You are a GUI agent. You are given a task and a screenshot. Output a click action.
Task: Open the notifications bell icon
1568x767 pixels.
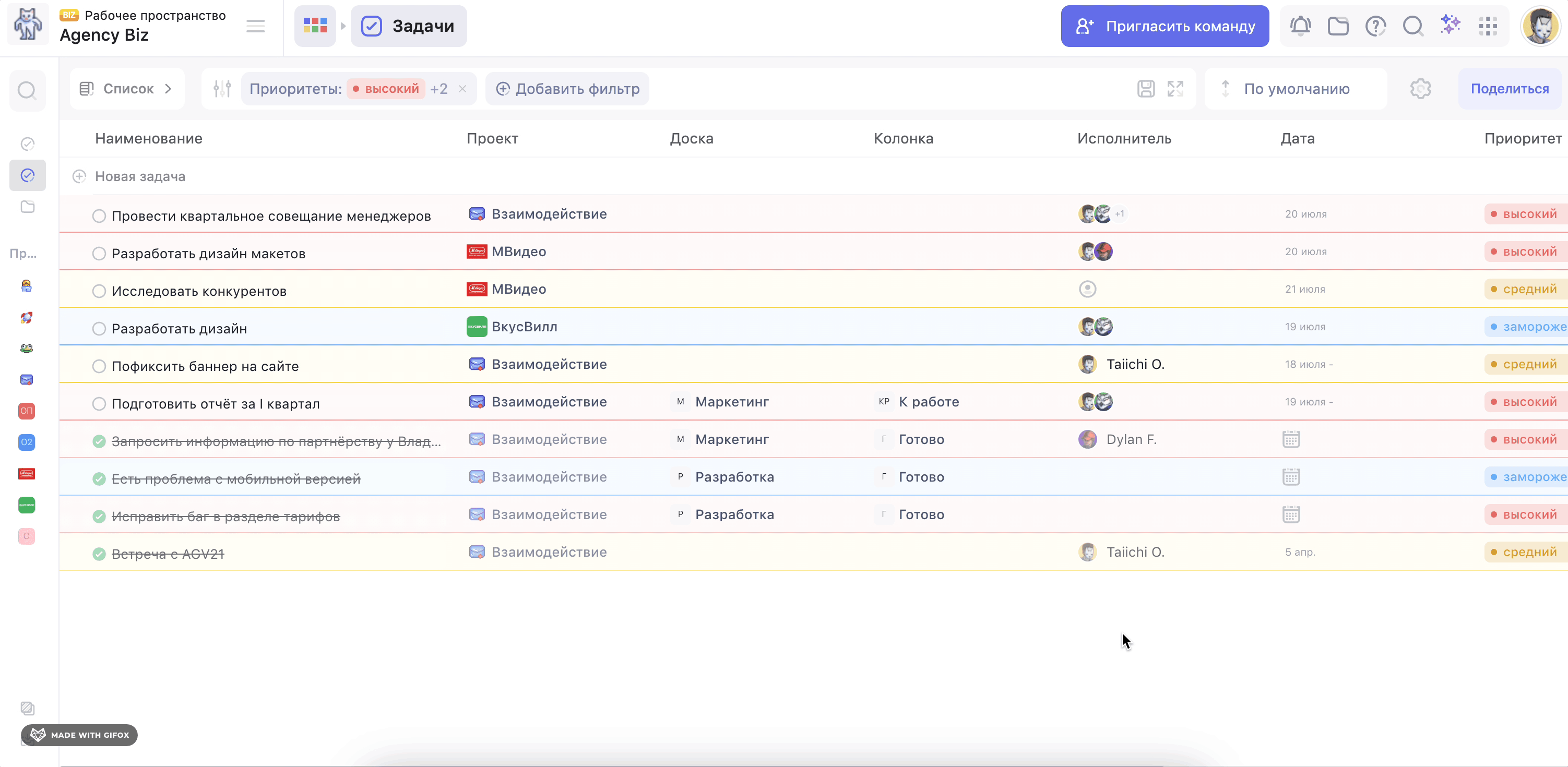[x=1300, y=26]
